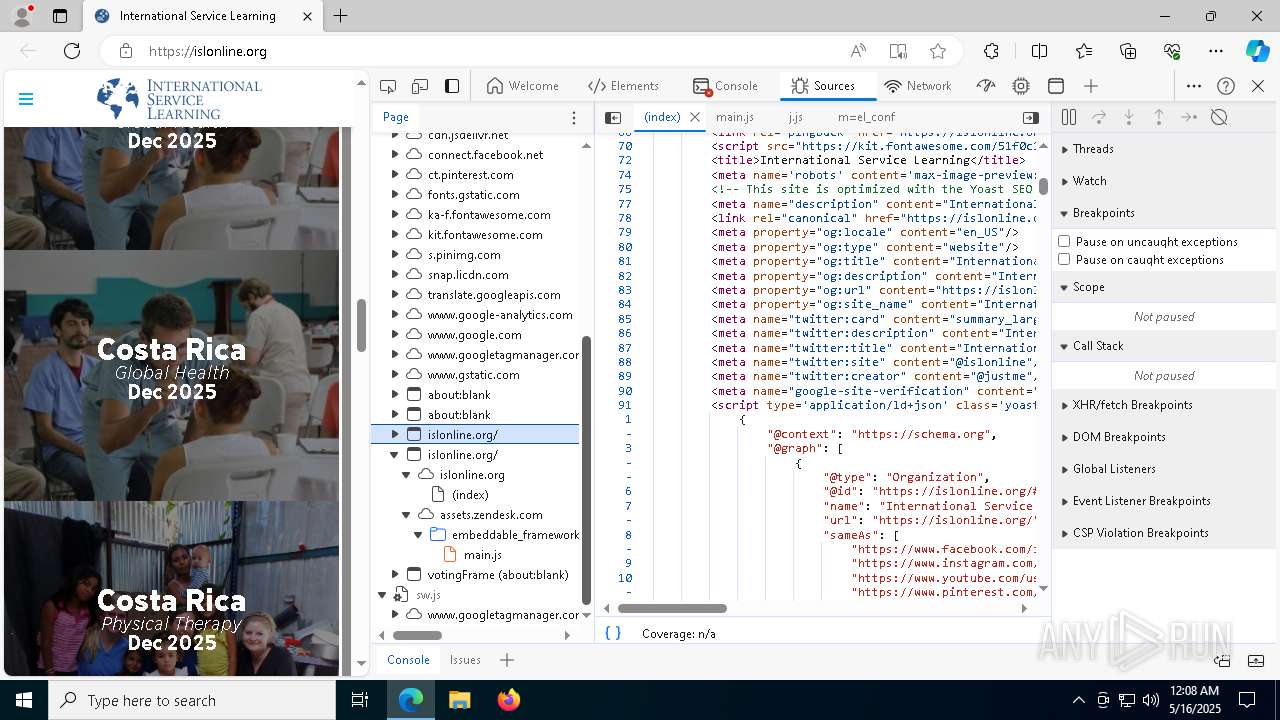Open the Application tool icon
1280x720 pixels.
[x=1056, y=86]
